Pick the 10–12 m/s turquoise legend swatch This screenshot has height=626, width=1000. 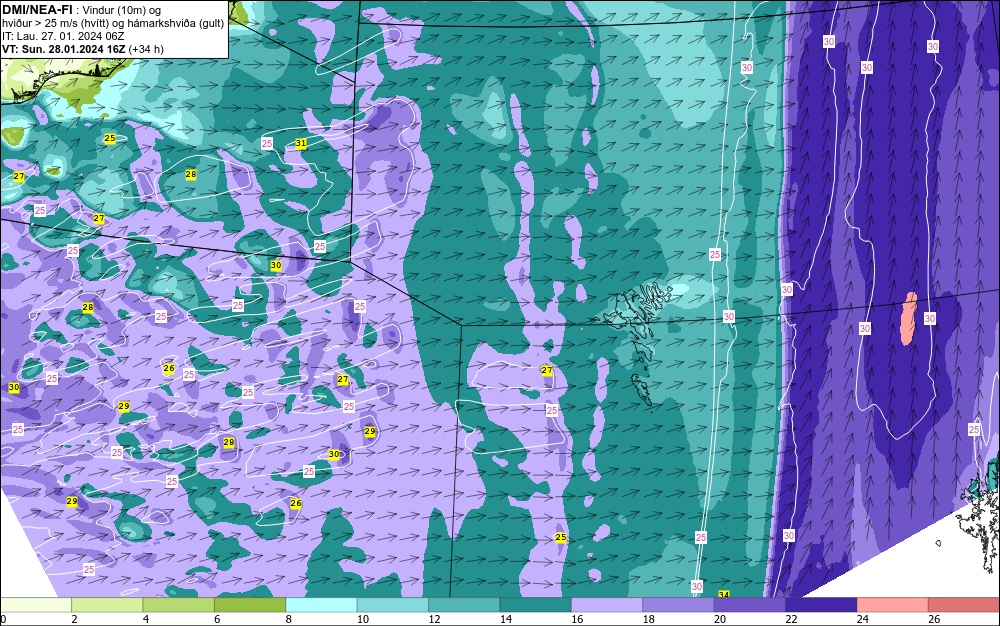click(393, 605)
